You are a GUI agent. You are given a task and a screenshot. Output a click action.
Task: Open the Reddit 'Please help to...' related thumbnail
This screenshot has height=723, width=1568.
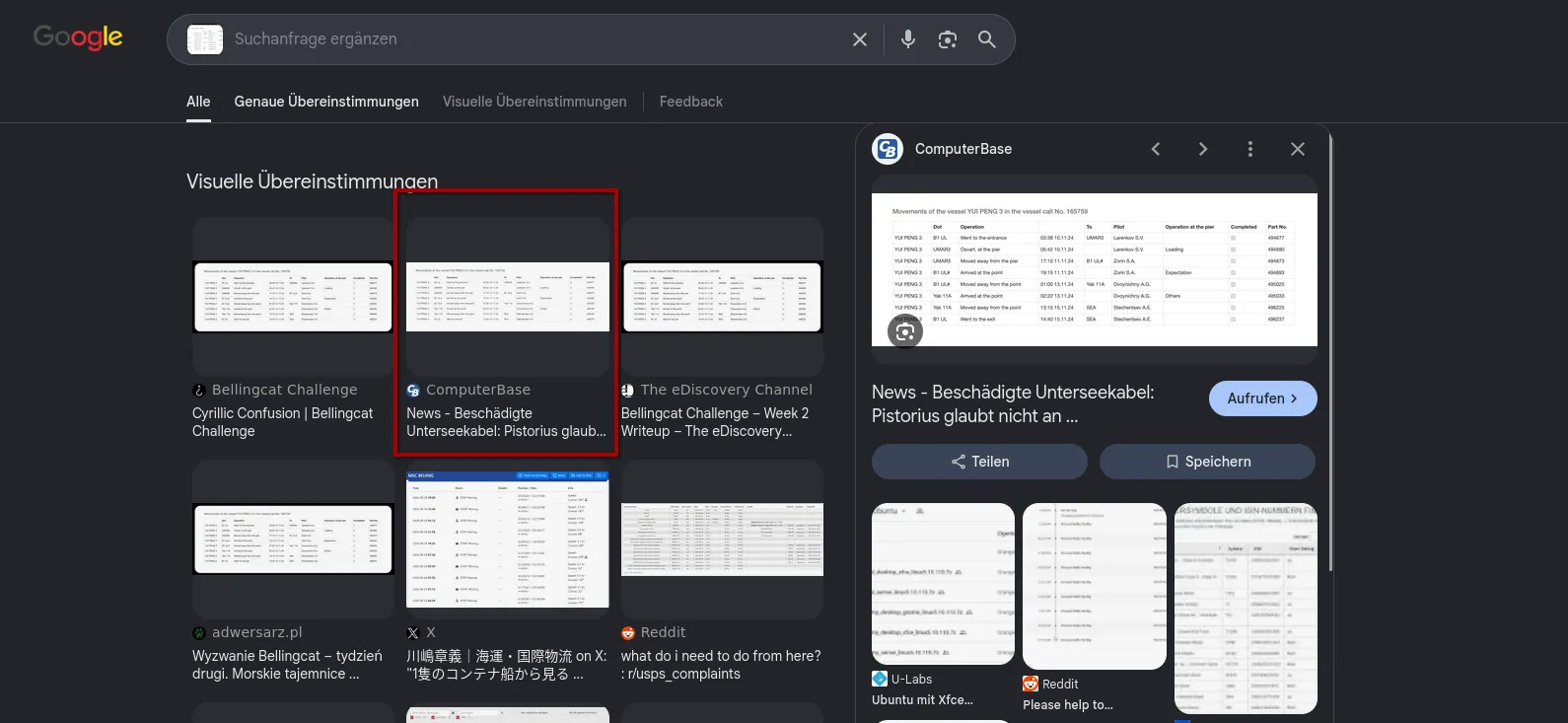click(1095, 587)
